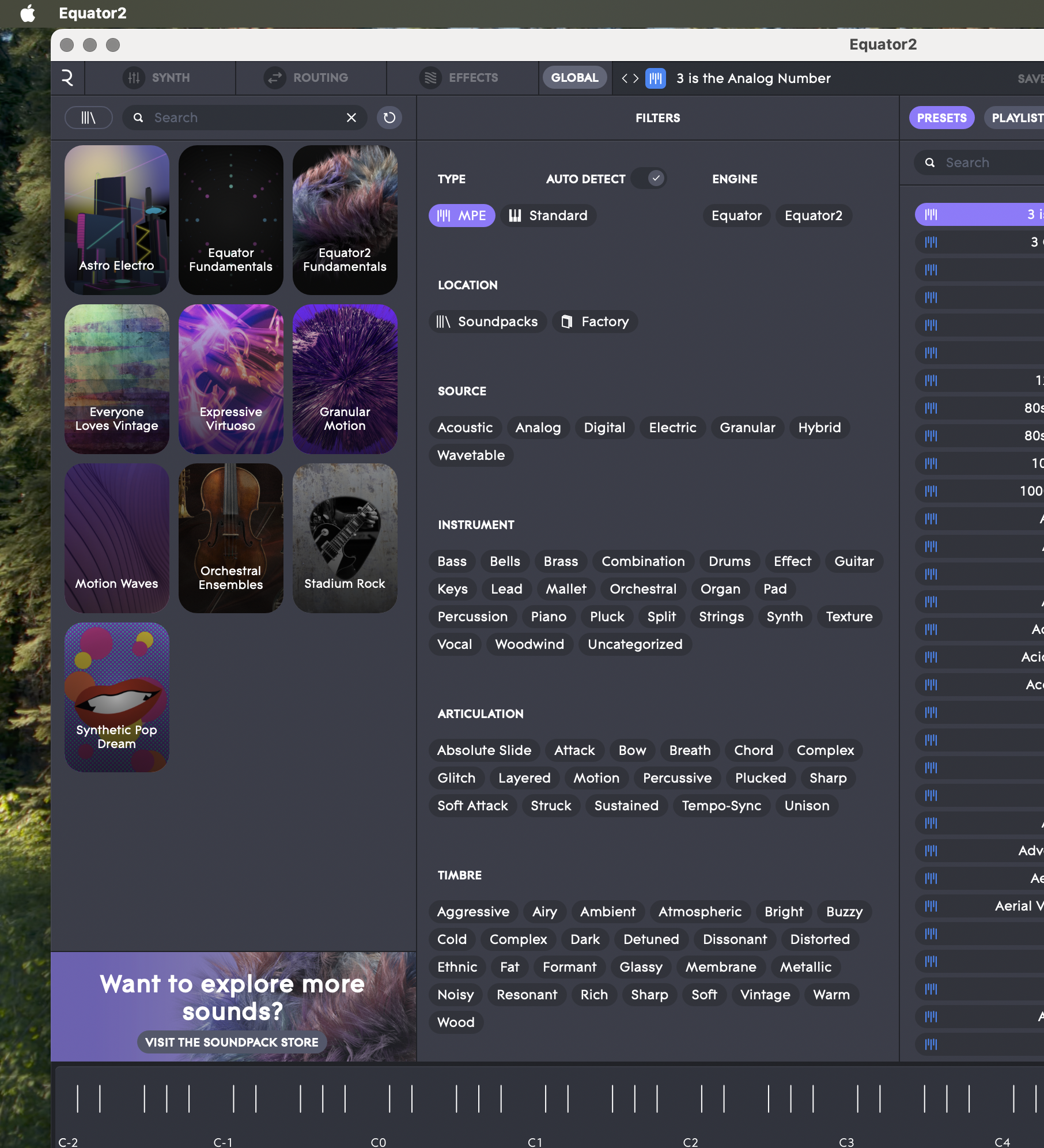This screenshot has width=1044, height=1148.
Task: Open the Granular Motion soundpack
Action: click(345, 379)
